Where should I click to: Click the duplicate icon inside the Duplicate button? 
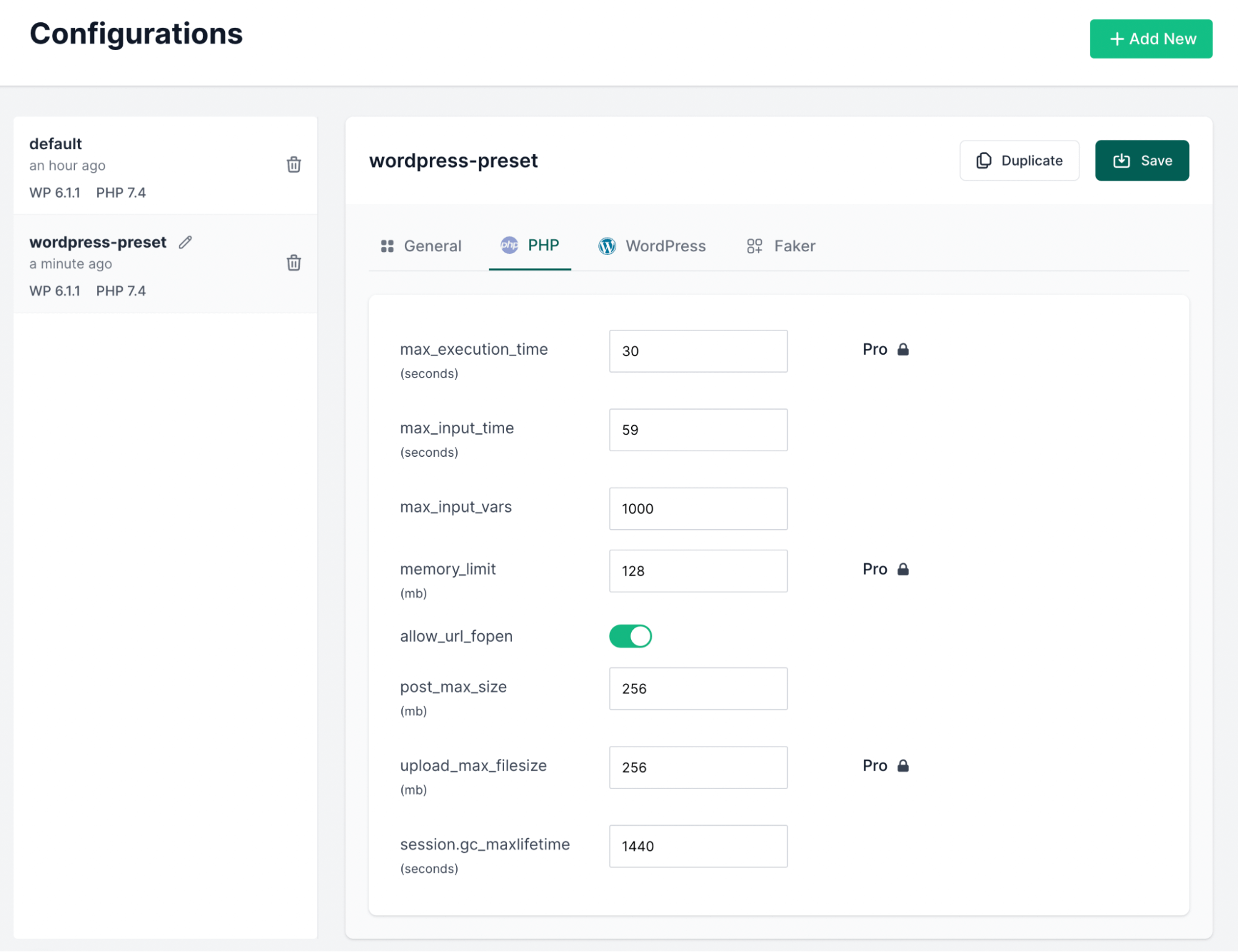(x=983, y=160)
